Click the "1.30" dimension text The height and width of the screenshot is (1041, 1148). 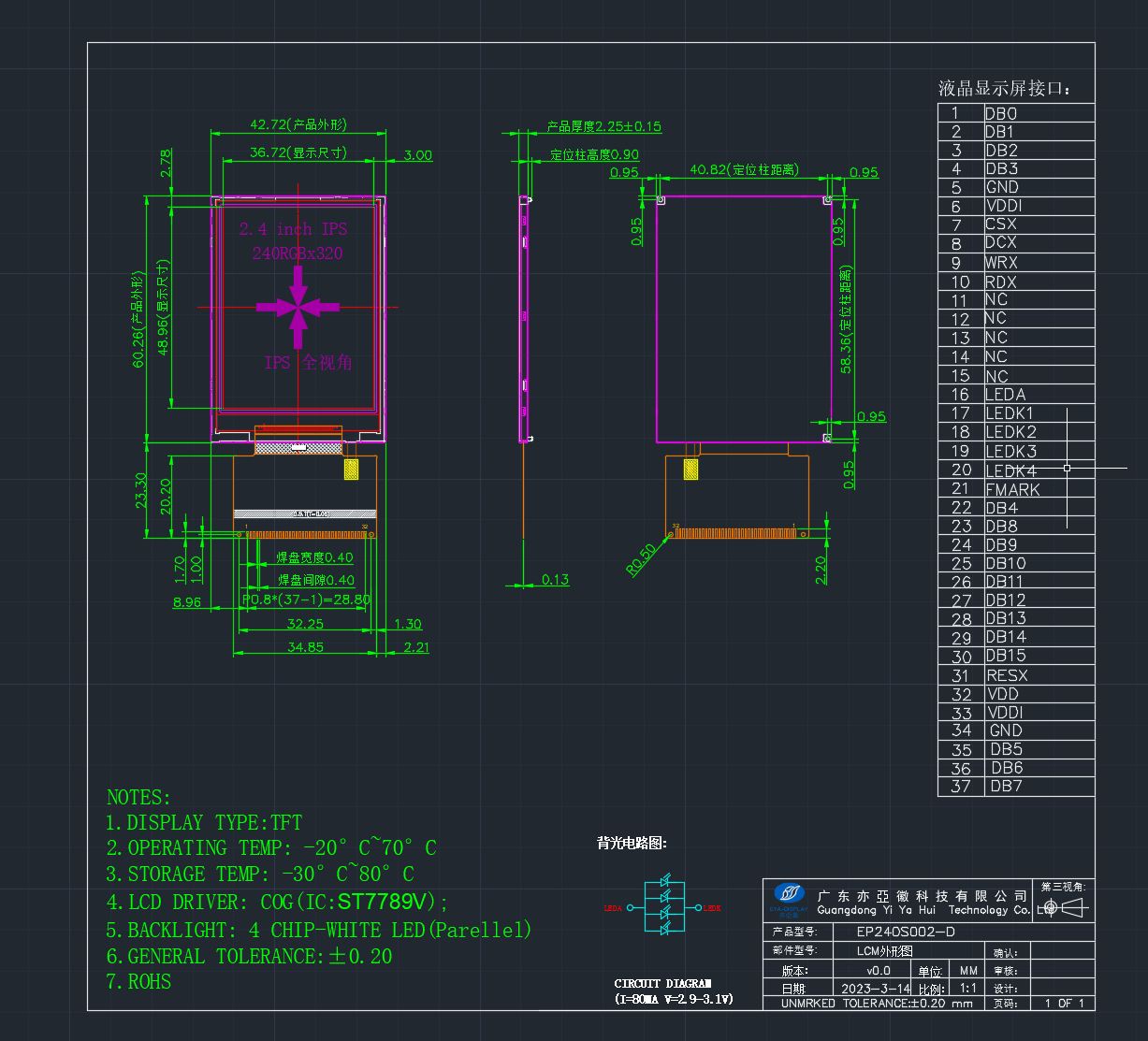[x=408, y=624]
